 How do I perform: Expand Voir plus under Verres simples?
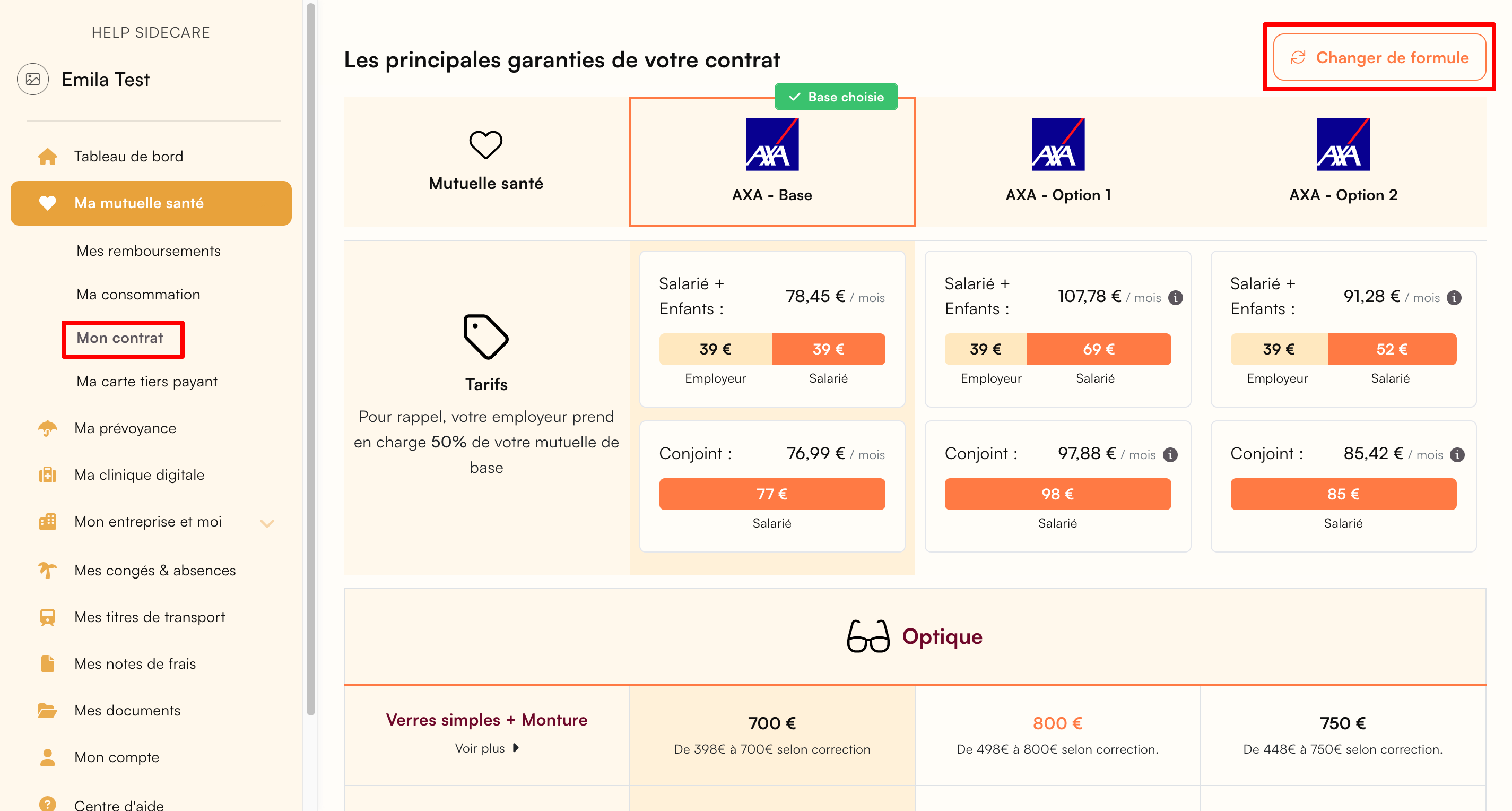point(486,748)
